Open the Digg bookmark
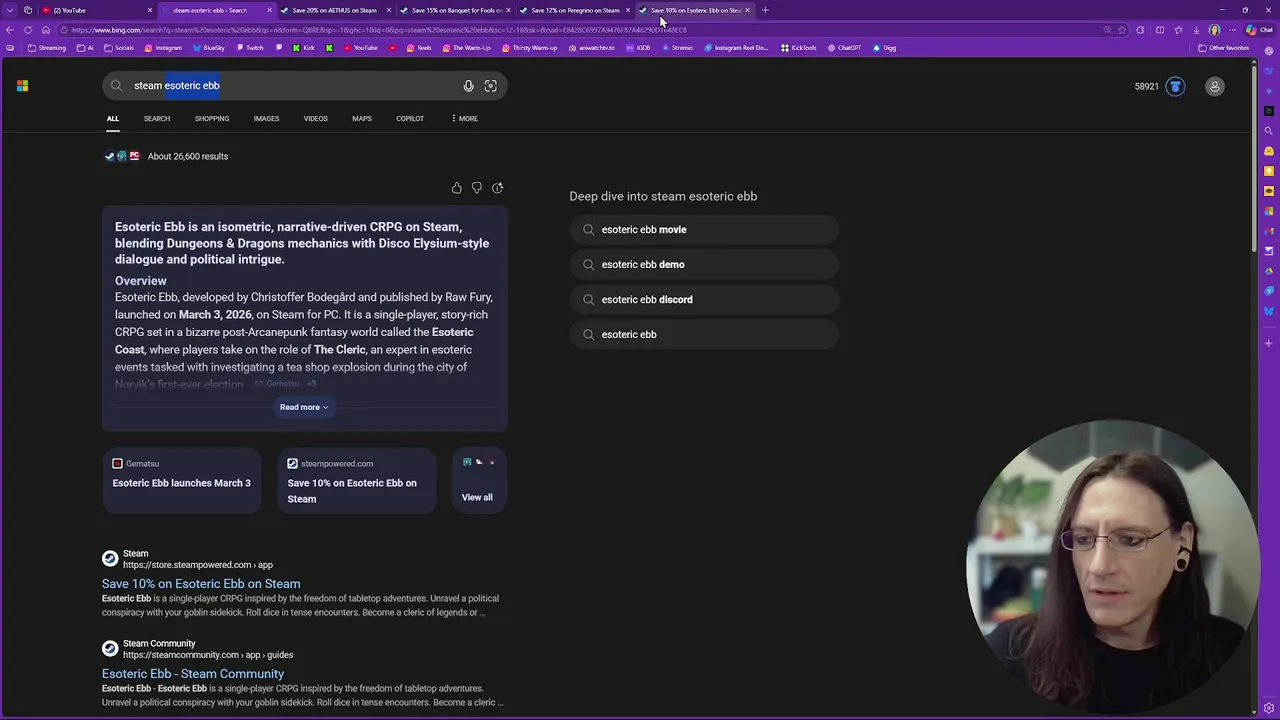Image resolution: width=1280 pixels, height=720 pixels. (884, 48)
